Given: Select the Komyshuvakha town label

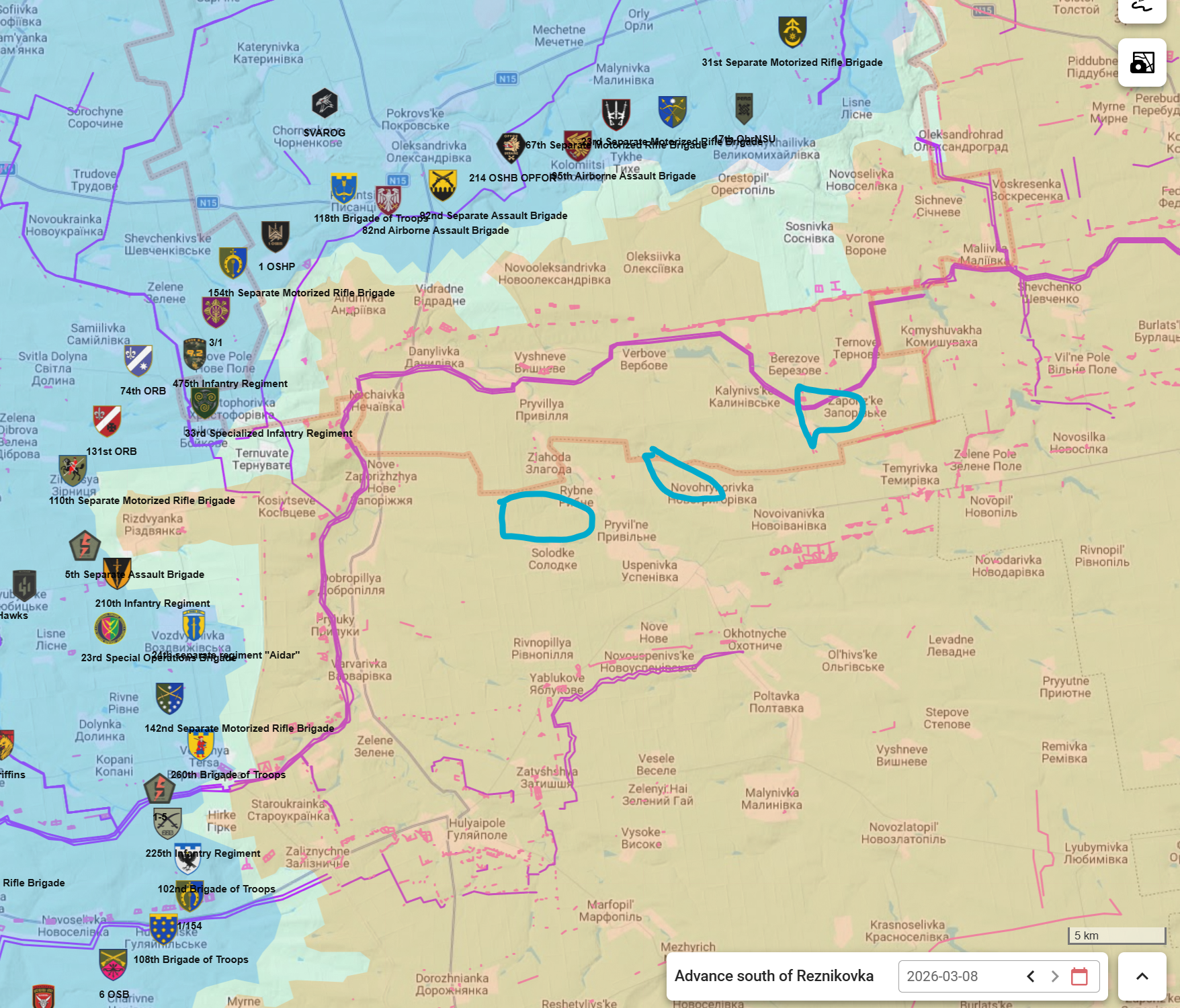Looking at the screenshot, I should pos(941,336).
